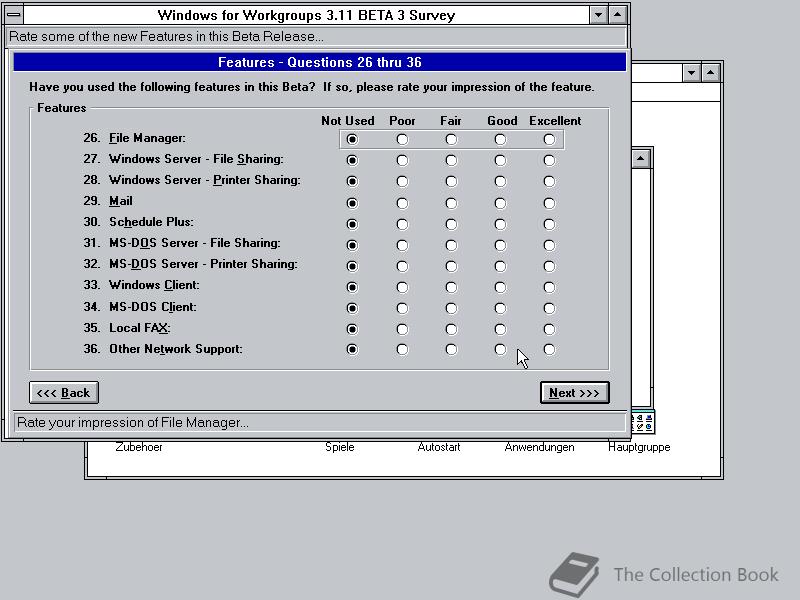Return to previous questions with Back
The image size is (800, 600).
(x=64, y=392)
